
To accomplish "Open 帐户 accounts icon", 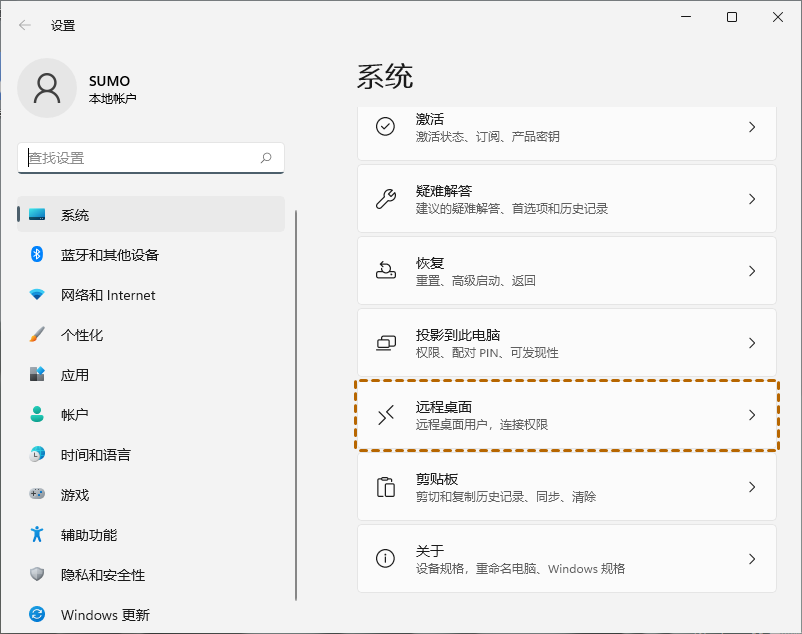I will (x=36, y=415).
